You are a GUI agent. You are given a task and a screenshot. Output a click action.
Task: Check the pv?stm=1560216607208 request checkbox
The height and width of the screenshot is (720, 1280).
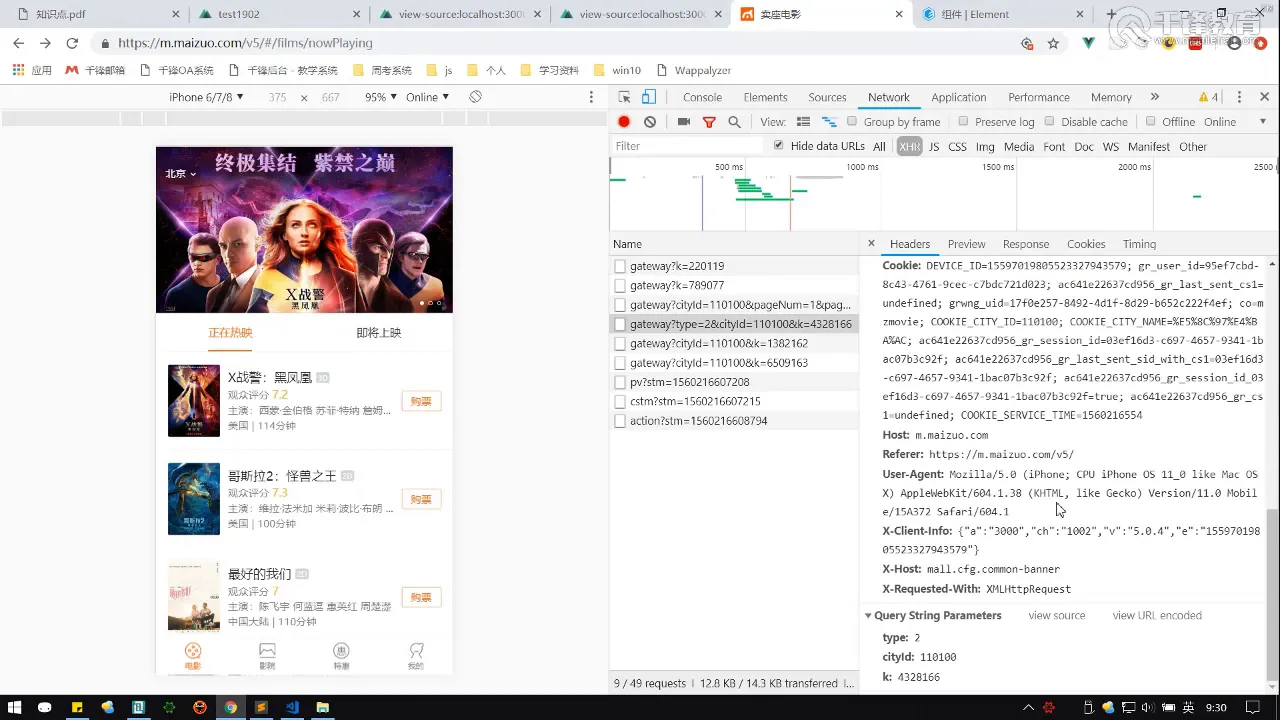(620, 382)
